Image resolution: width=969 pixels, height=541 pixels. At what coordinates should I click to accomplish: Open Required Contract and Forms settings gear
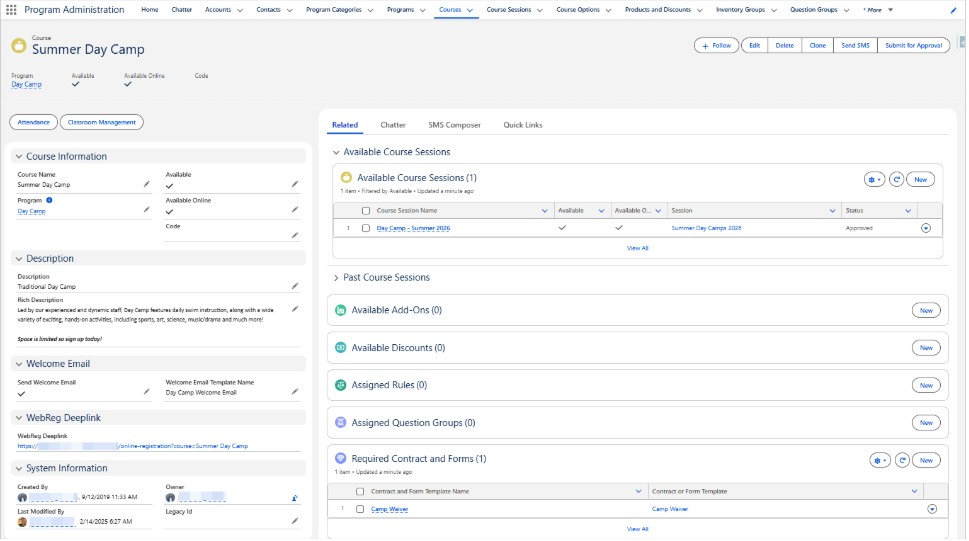click(x=880, y=461)
